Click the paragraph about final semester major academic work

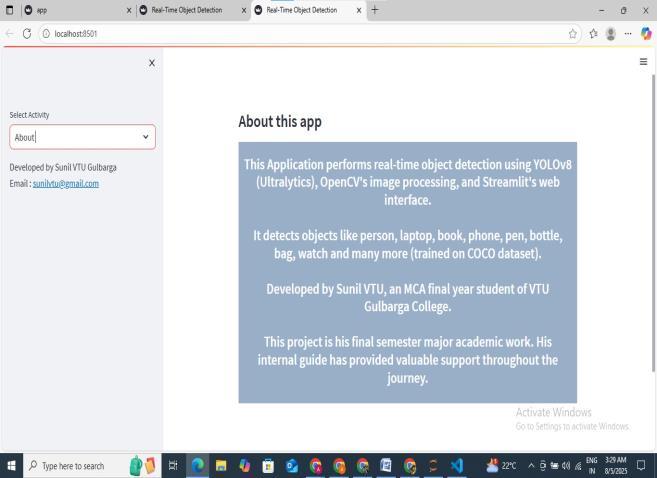click(408, 360)
